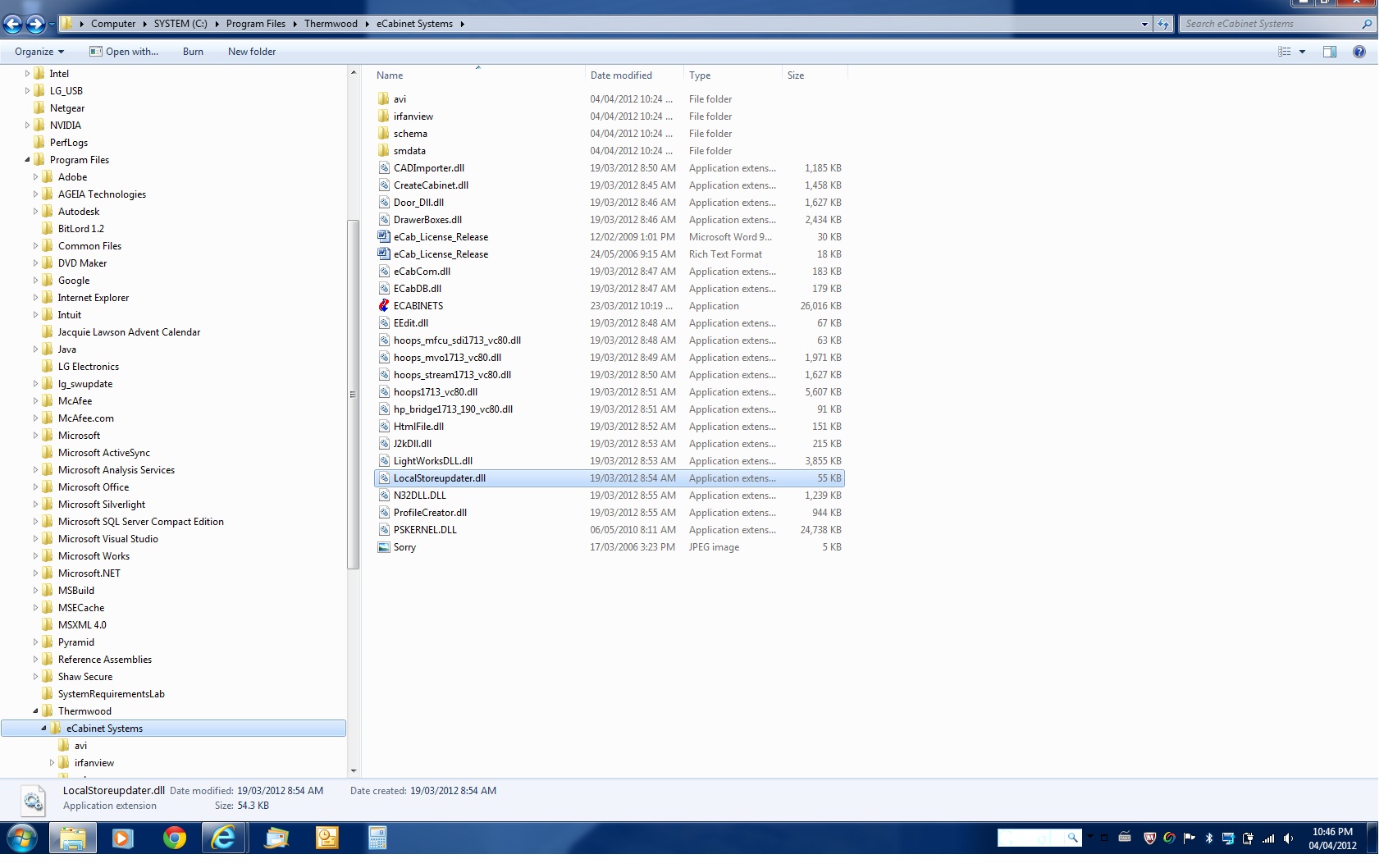Open the change view options arrow
The width and height of the screenshot is (1393, 868).
click(x=1302, y=52)
